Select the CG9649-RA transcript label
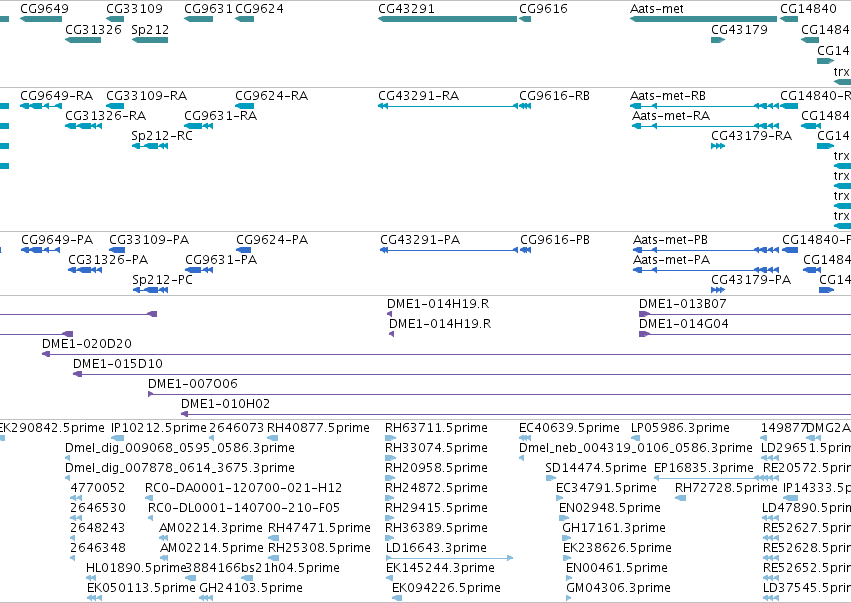 click(x=56, y=96)
